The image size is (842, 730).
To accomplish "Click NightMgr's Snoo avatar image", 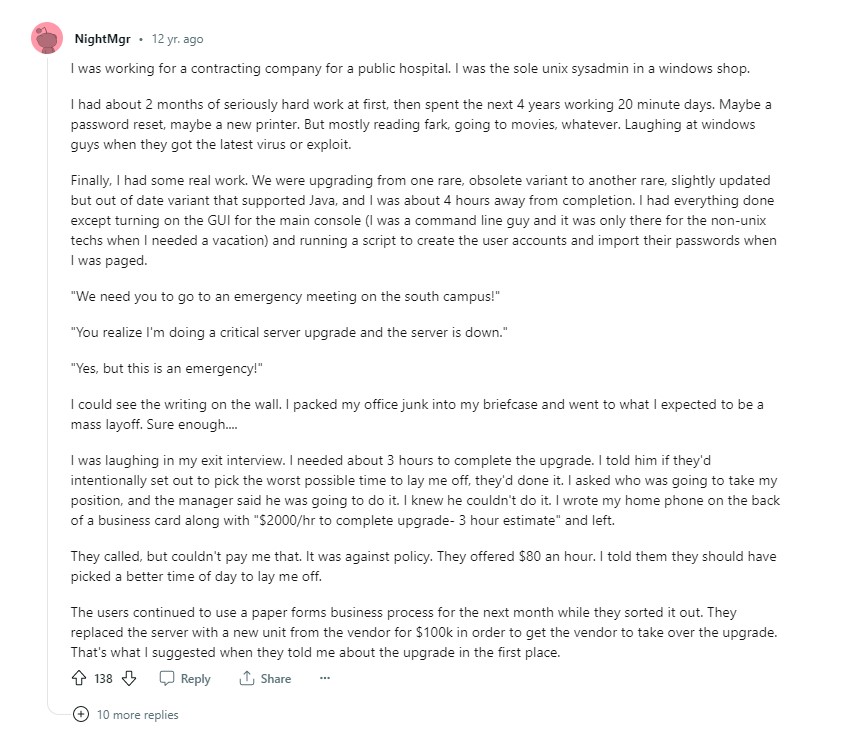I will click(47, 39).
